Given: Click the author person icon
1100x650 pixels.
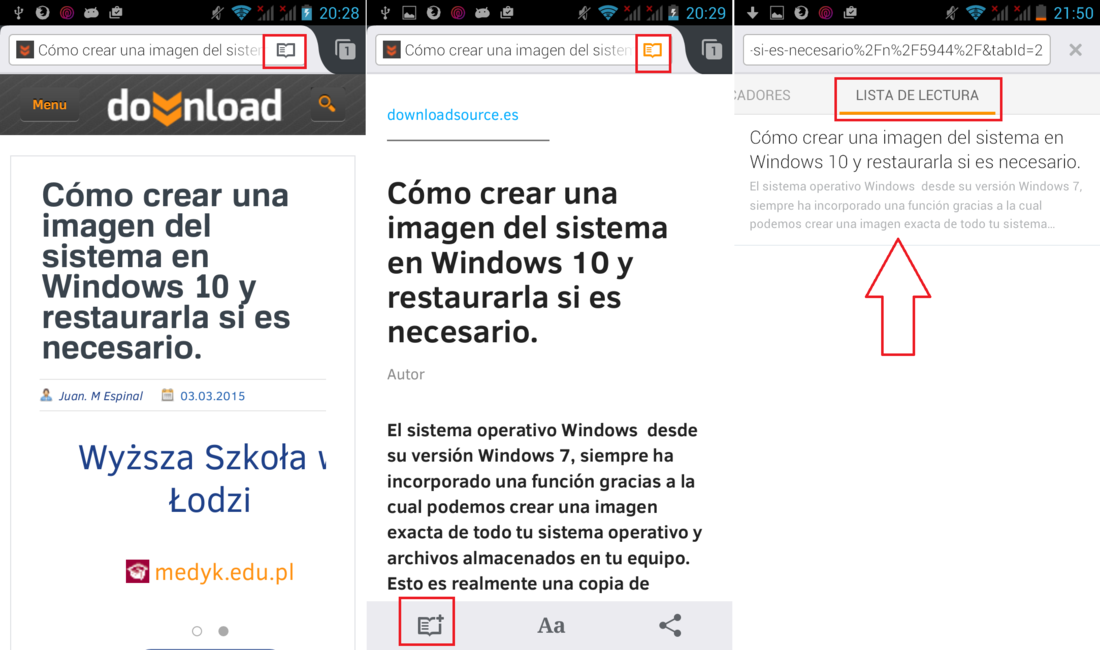Looking at the screenshot, I should [46, 395].
